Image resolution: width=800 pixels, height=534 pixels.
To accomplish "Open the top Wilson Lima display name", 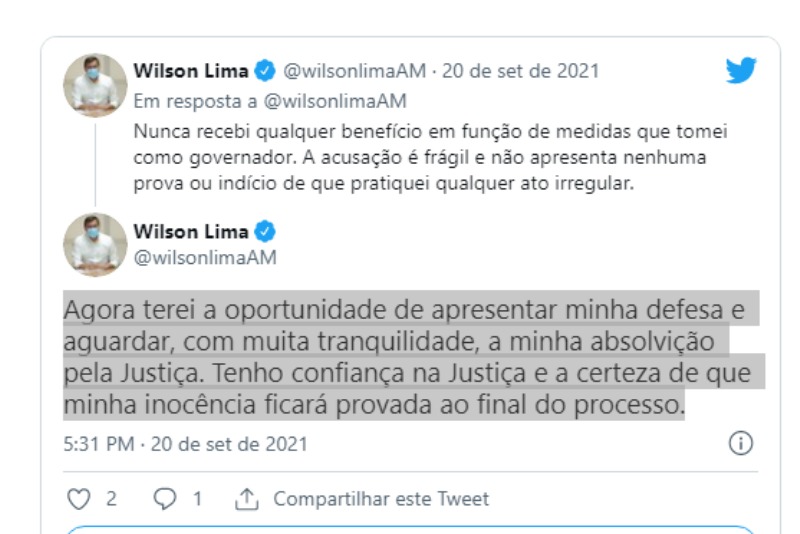I will pyautogui.click(x=191, y=70).
